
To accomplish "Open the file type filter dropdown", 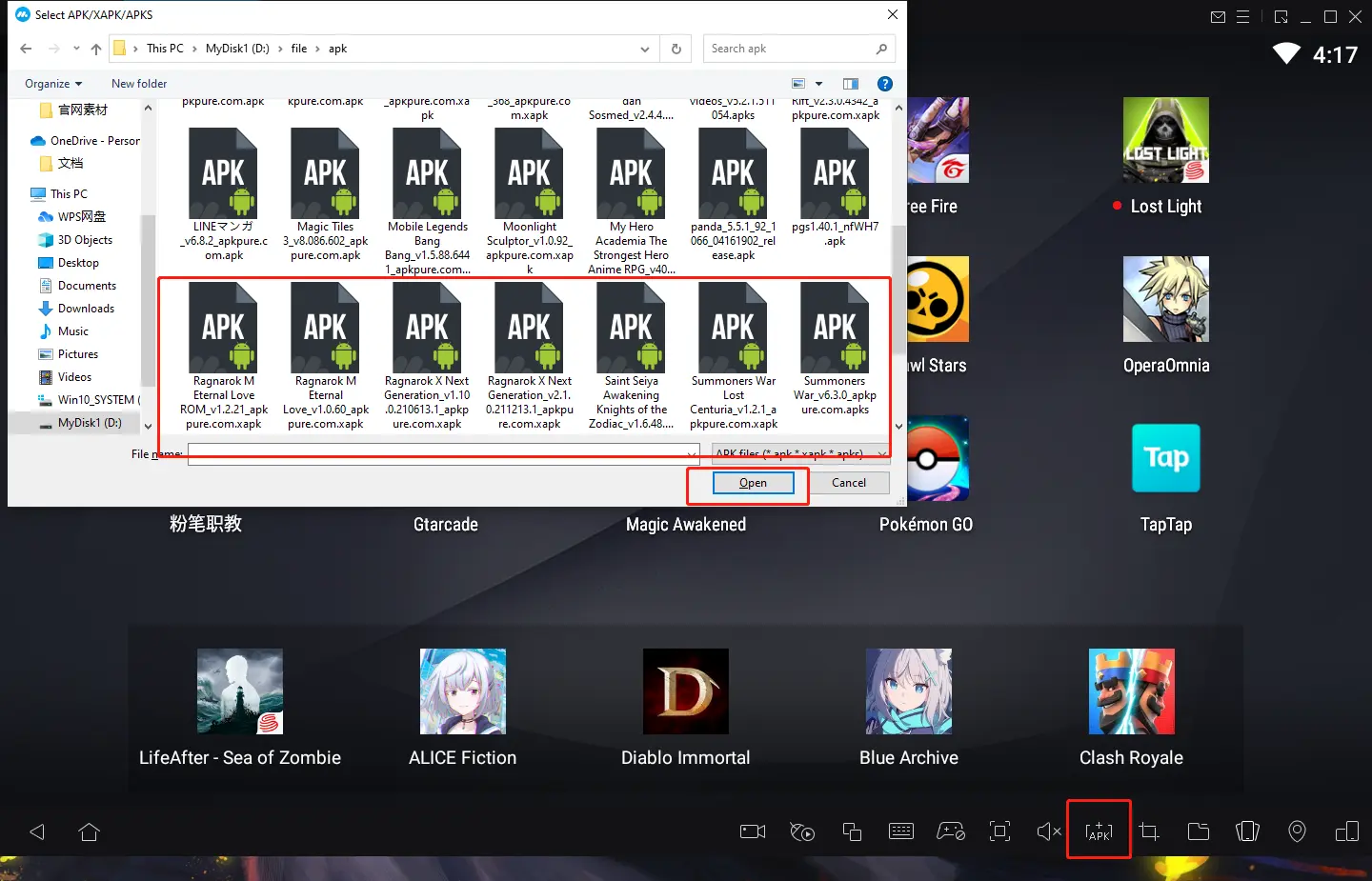I will [801, 453].
